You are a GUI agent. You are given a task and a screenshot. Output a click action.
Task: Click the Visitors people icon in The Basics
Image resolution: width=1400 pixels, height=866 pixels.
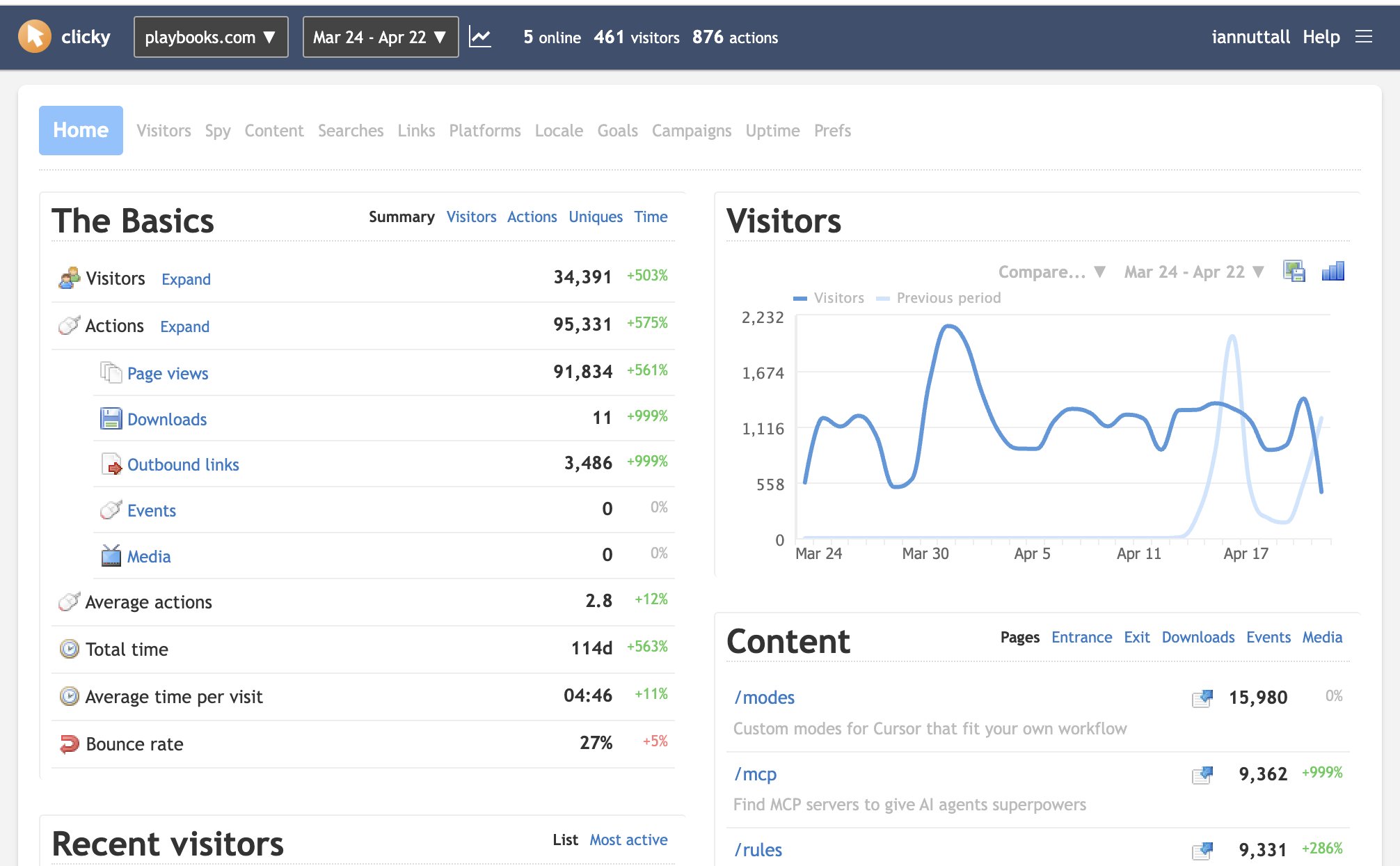point(69,278)
